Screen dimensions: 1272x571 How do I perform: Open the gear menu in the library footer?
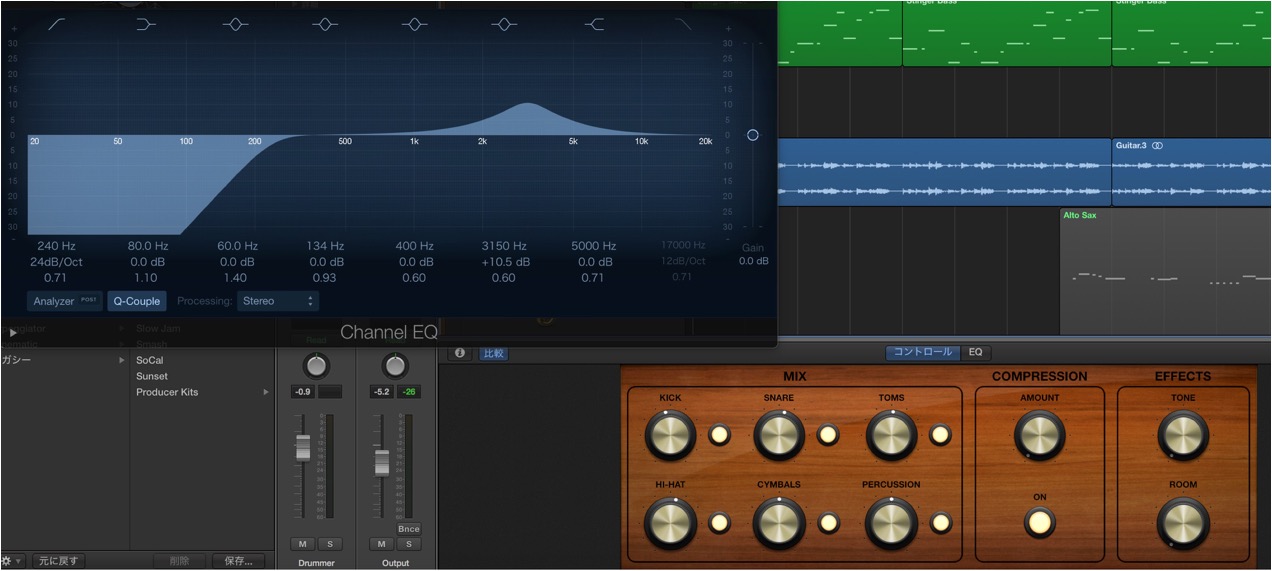coord(12,561)
